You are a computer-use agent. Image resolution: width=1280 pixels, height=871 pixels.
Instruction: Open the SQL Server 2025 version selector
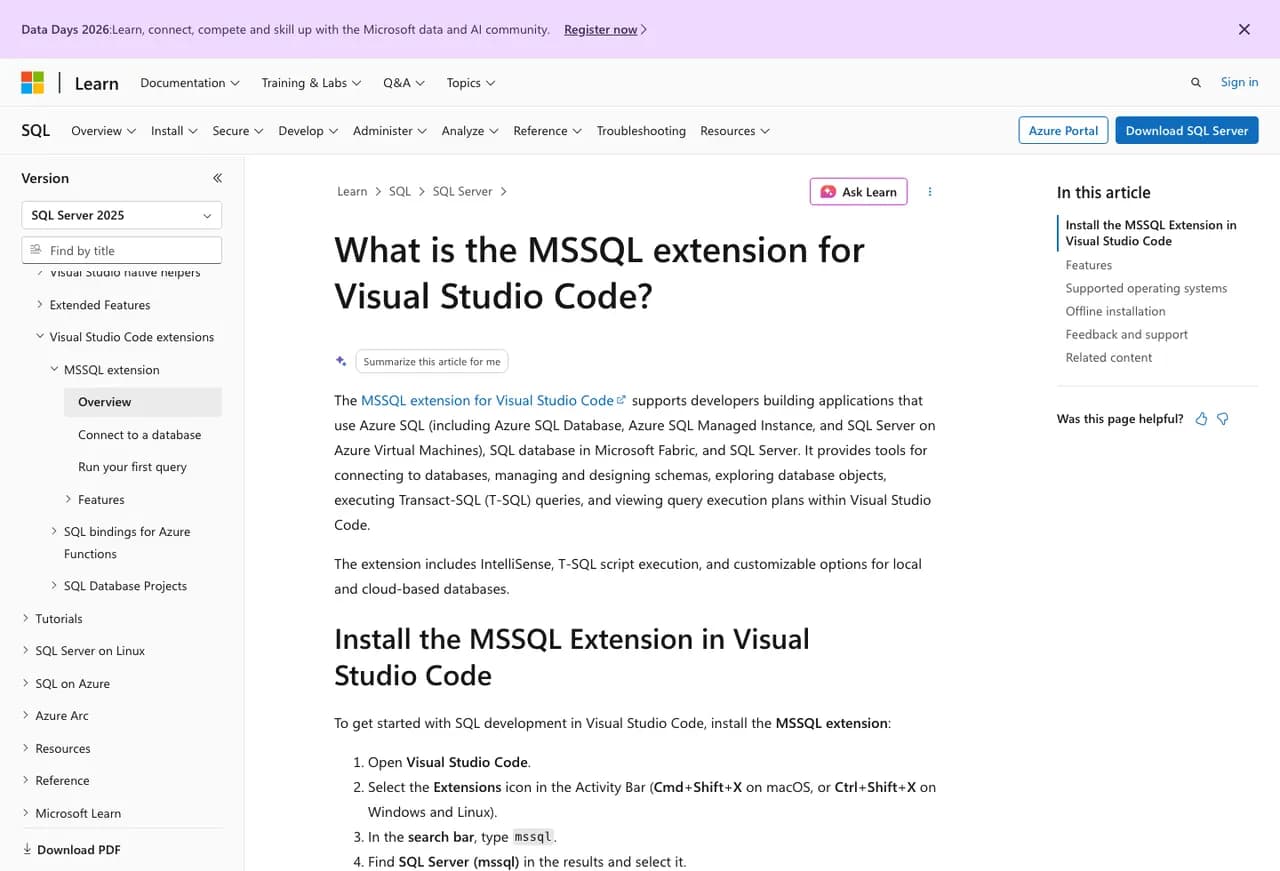click(122, 215)
